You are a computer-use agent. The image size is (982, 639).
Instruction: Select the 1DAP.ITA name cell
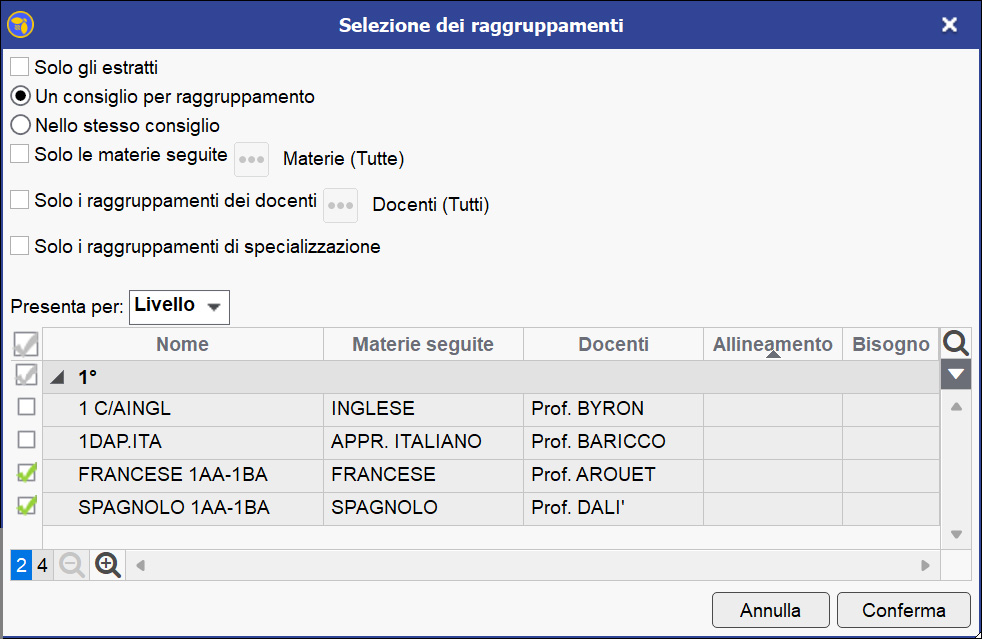point(183,442)
